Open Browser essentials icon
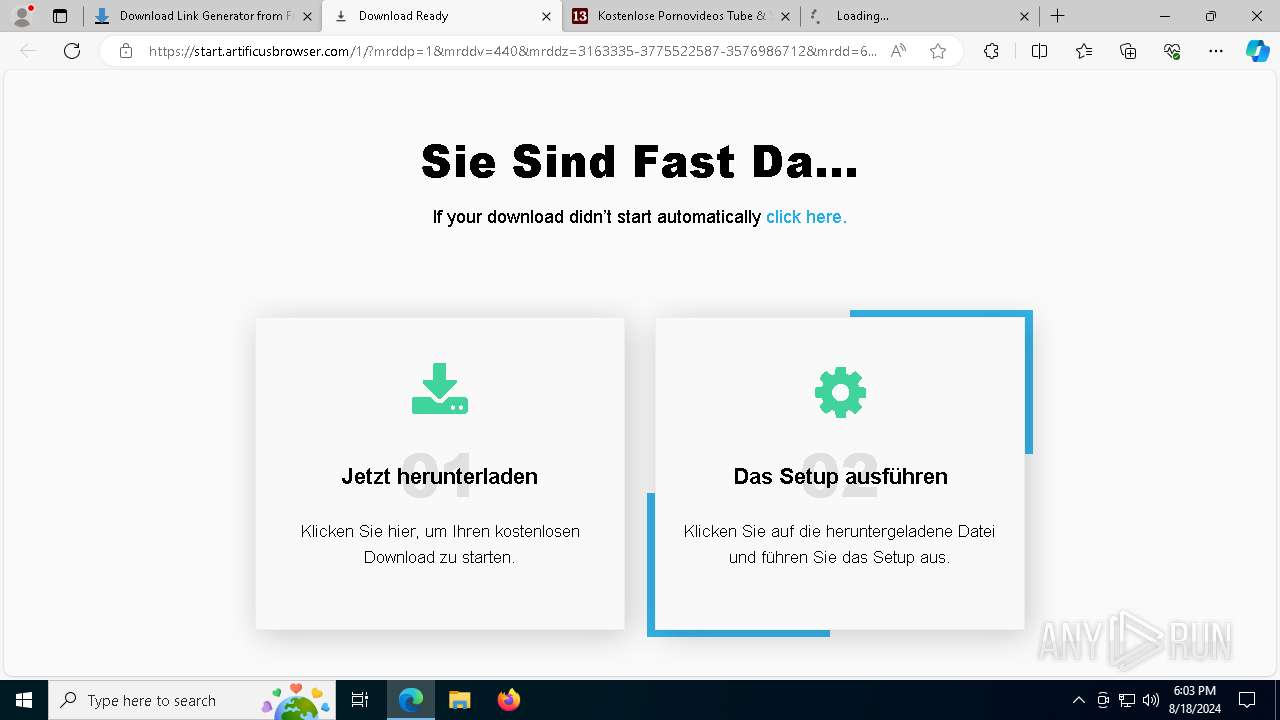1280x720 pixels. point(1172,51)
